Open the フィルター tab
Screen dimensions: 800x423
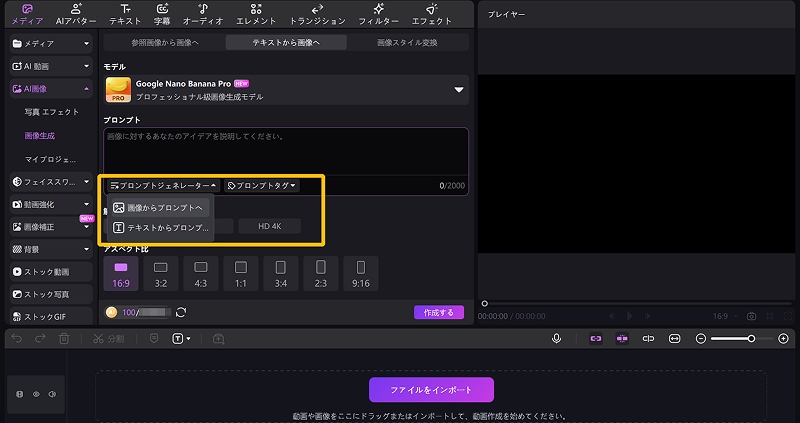(x=378, y=14)
